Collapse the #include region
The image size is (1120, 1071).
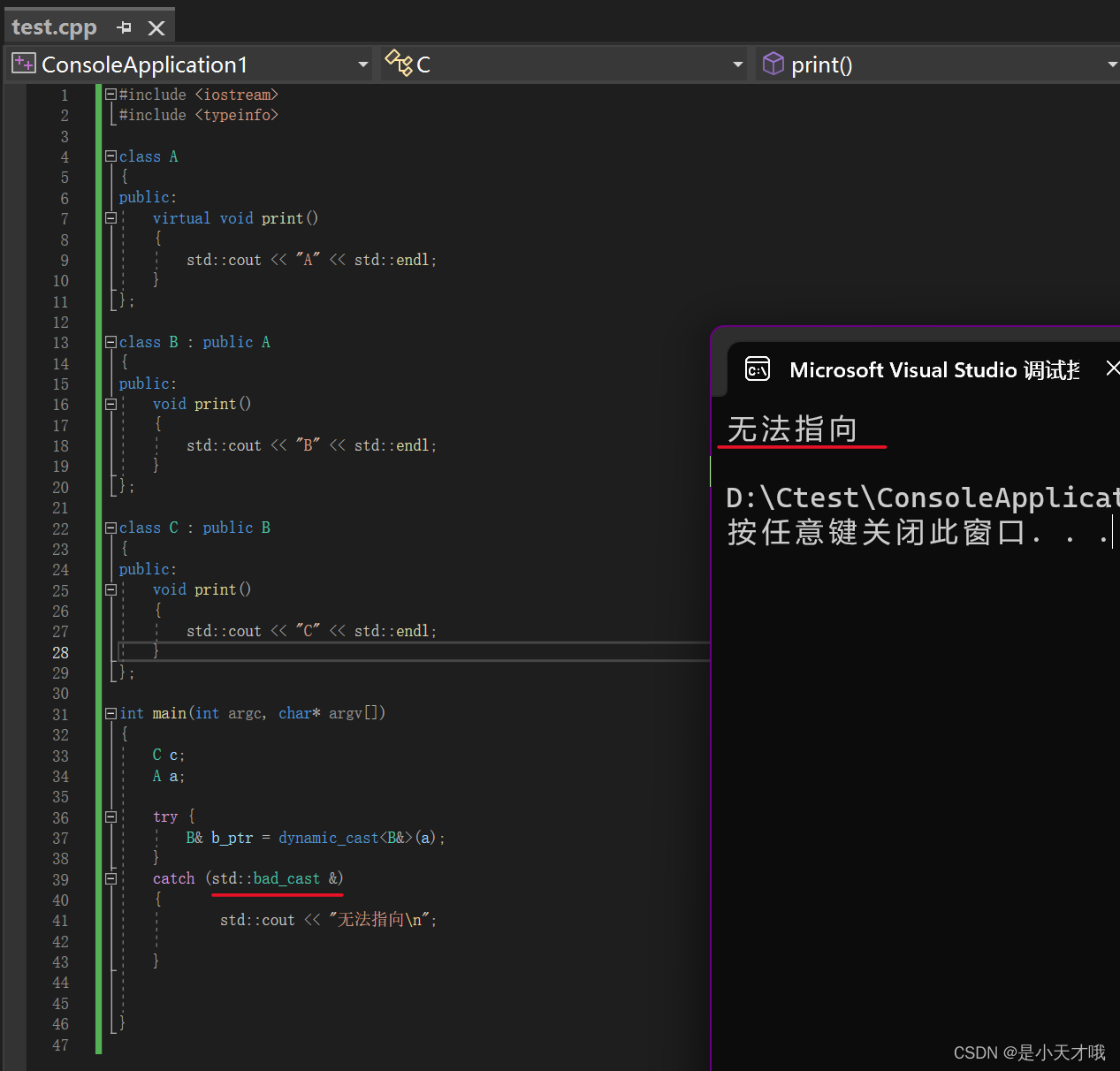110,95
